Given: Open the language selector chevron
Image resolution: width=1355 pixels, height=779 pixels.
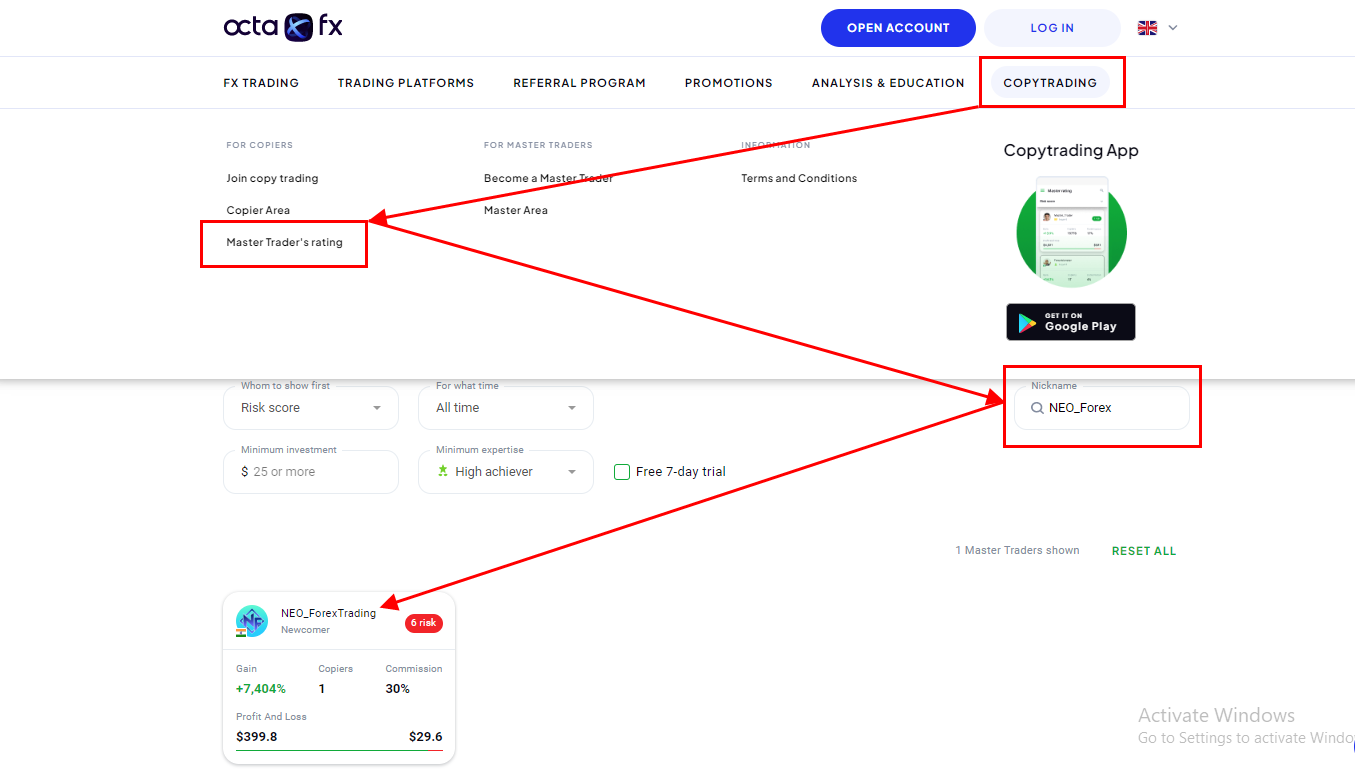Looking at the screenshot, I should tap(1173, 28).
